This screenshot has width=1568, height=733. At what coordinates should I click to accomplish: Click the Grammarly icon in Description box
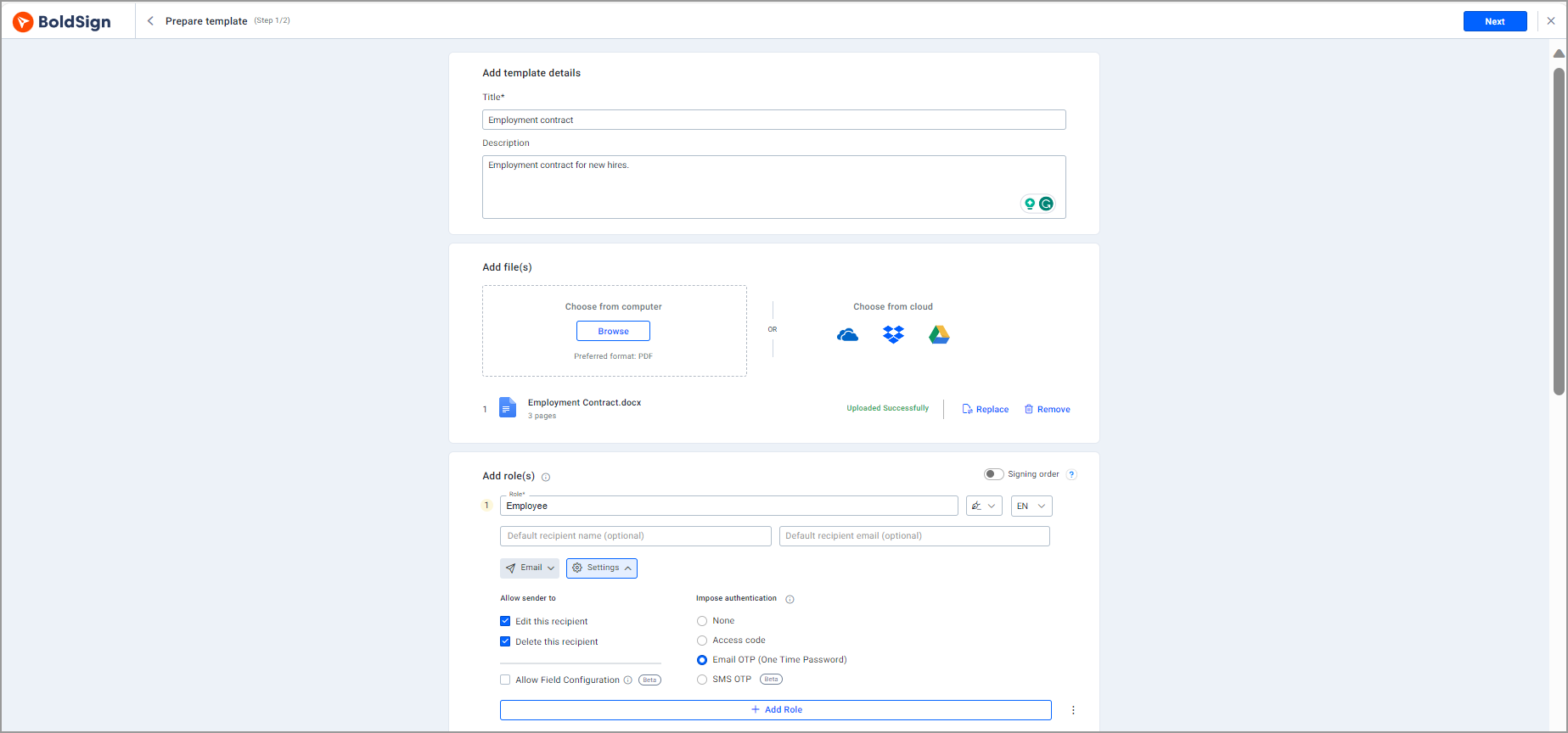point(1046,204)
